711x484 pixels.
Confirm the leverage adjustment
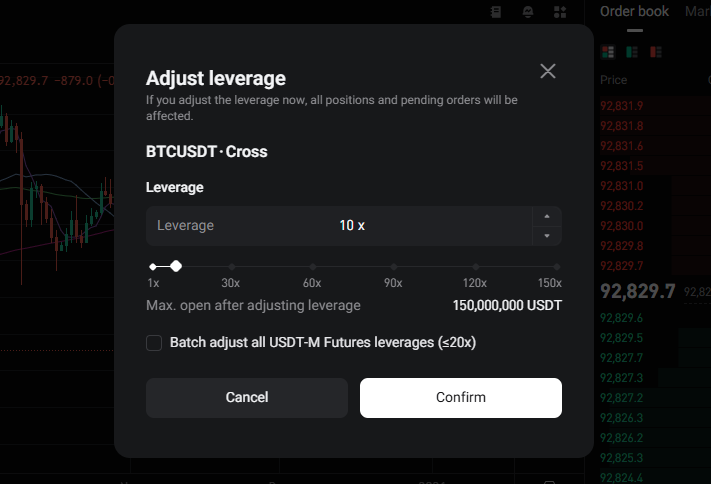pyautogui.click(x=460, y=397)
